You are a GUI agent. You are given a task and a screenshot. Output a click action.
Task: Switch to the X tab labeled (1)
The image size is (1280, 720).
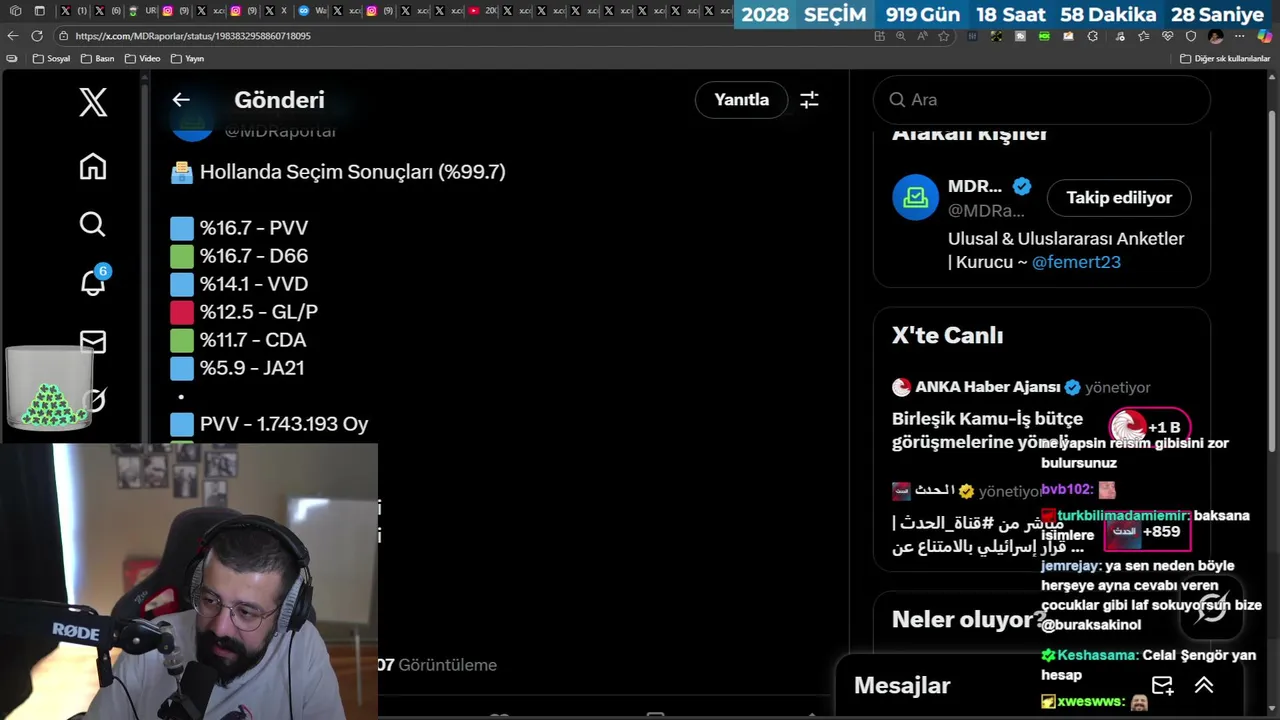pos(72,11)
